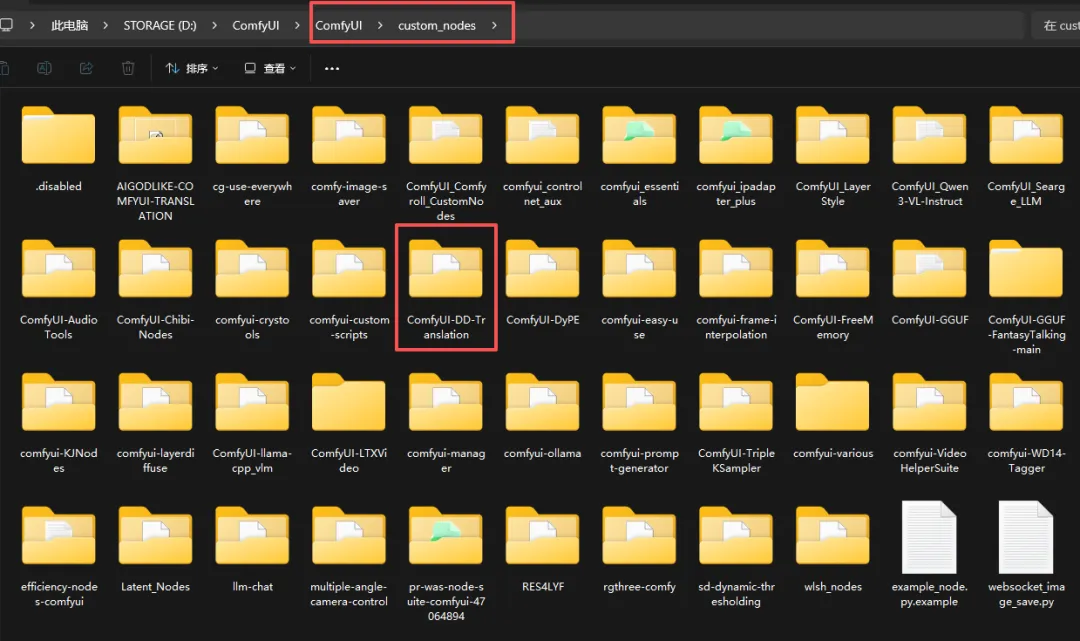Select the comfyui-crystools folder
The width and height of the screenshot is (1080, 641).
[x=252, y=269]
